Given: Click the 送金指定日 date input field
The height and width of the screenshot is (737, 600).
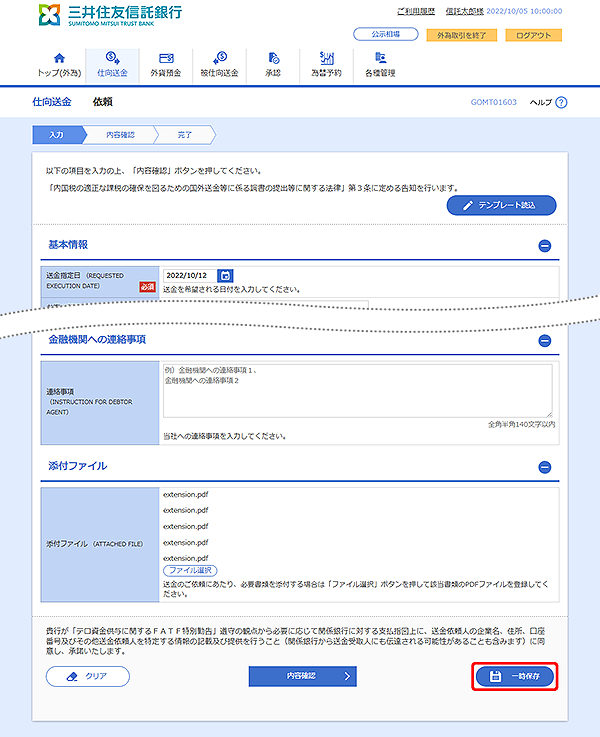Looking at the screenshot, I should [x=190, y=275].
